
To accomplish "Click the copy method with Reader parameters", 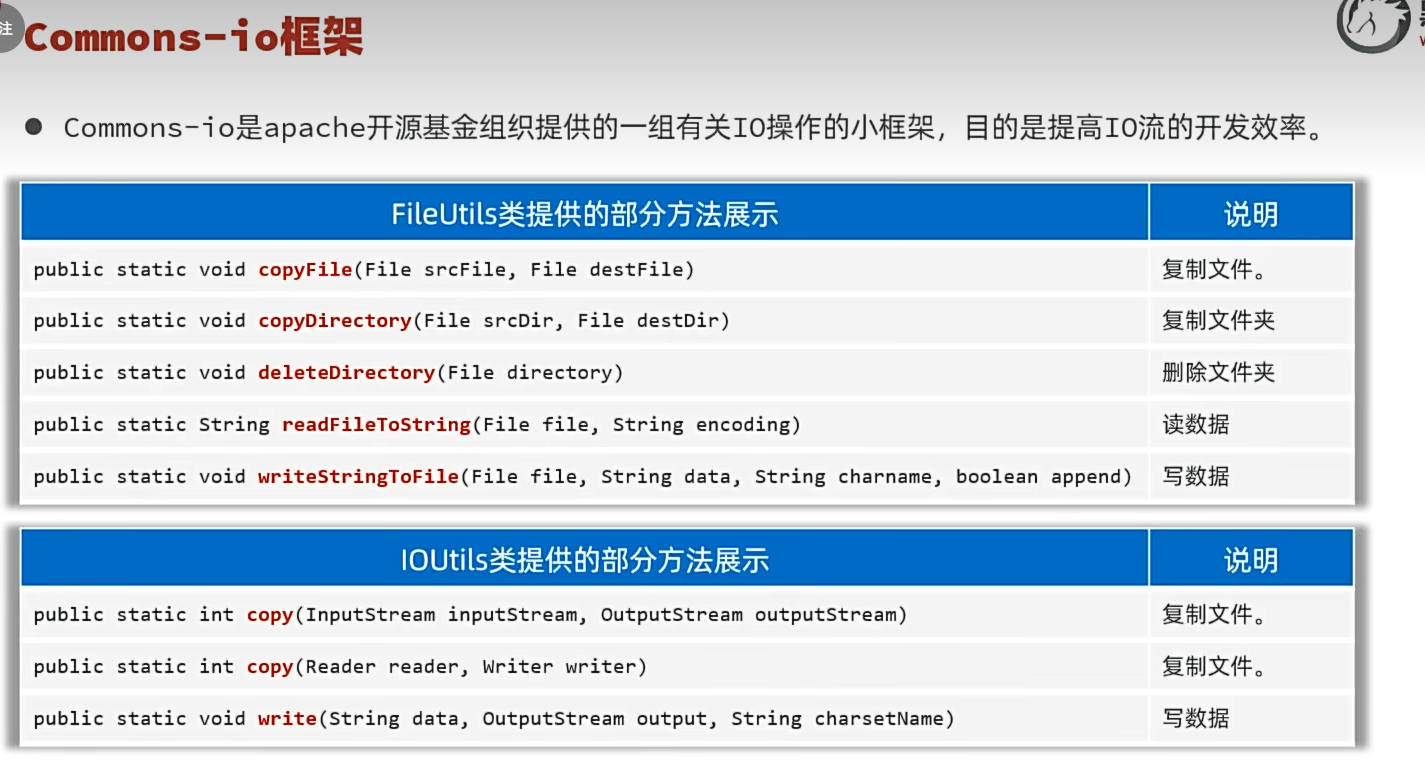I will [x=270, y=667].
